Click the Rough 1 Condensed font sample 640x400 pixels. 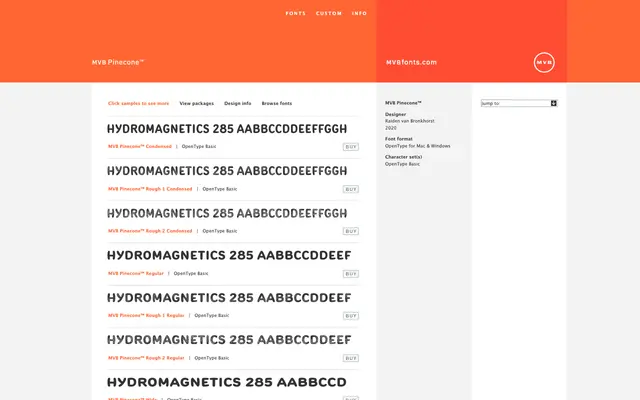pyautogui.click(x=227, y=171)
